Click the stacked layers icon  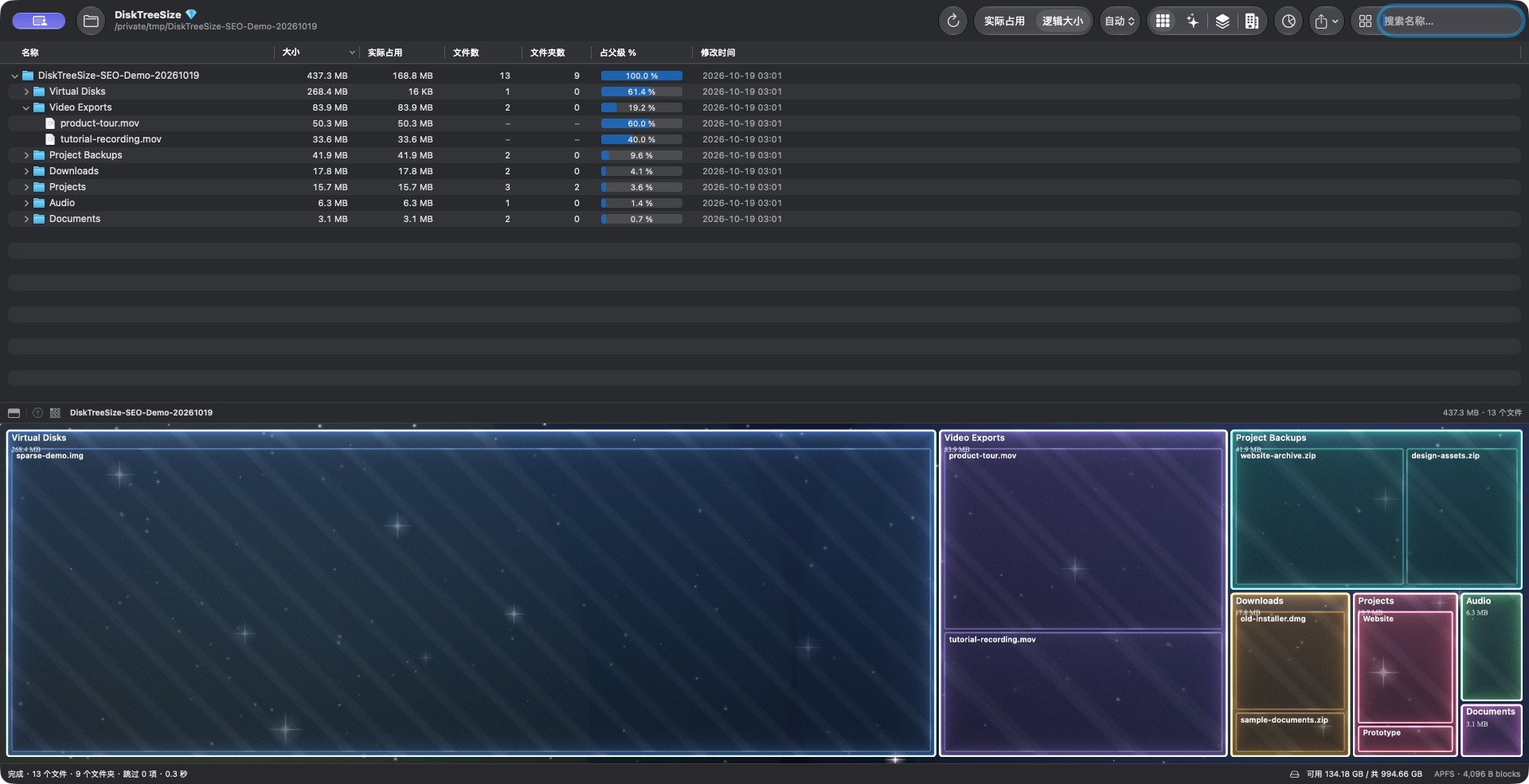(x=1222, y=21)
